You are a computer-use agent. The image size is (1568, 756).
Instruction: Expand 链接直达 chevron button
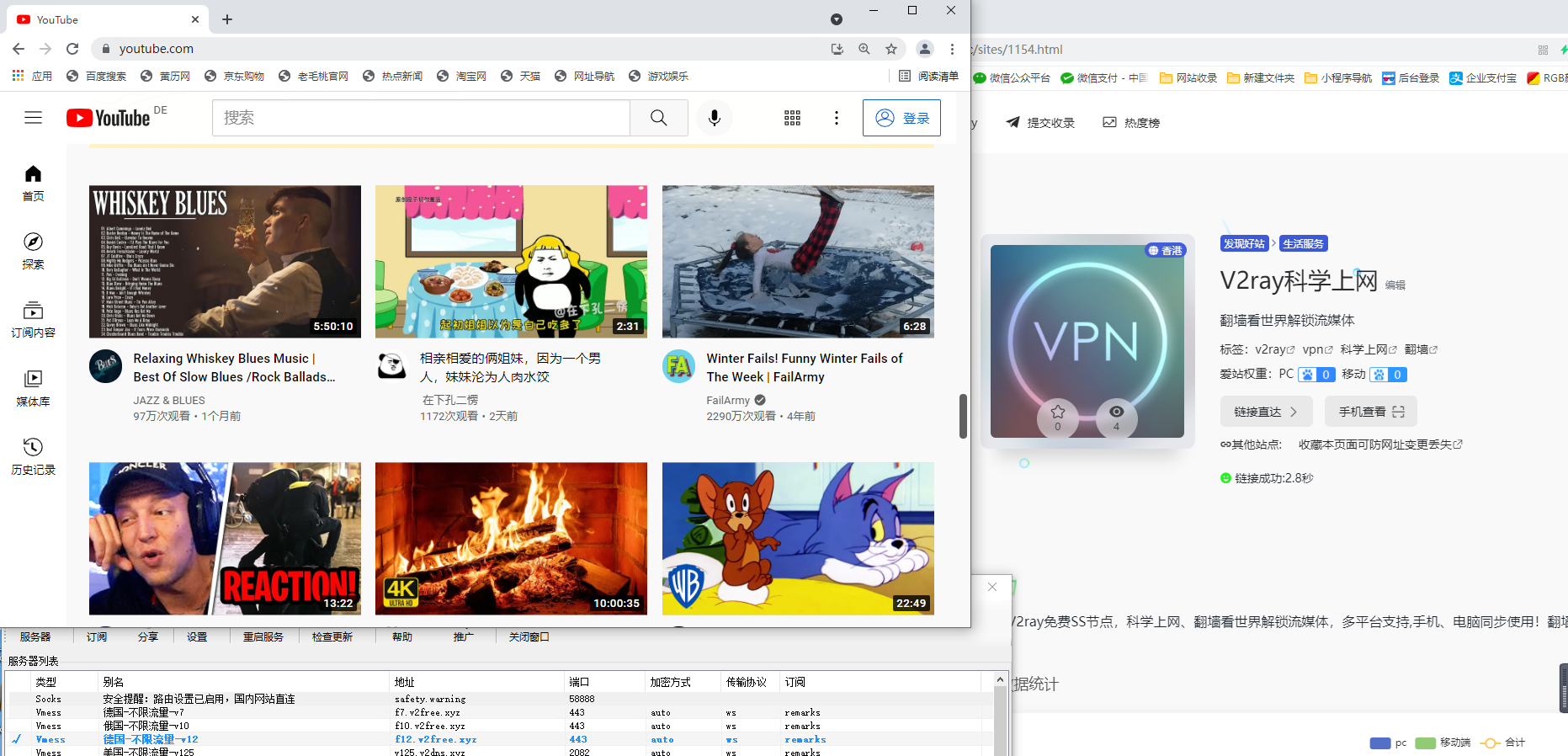pos(1267,412)
